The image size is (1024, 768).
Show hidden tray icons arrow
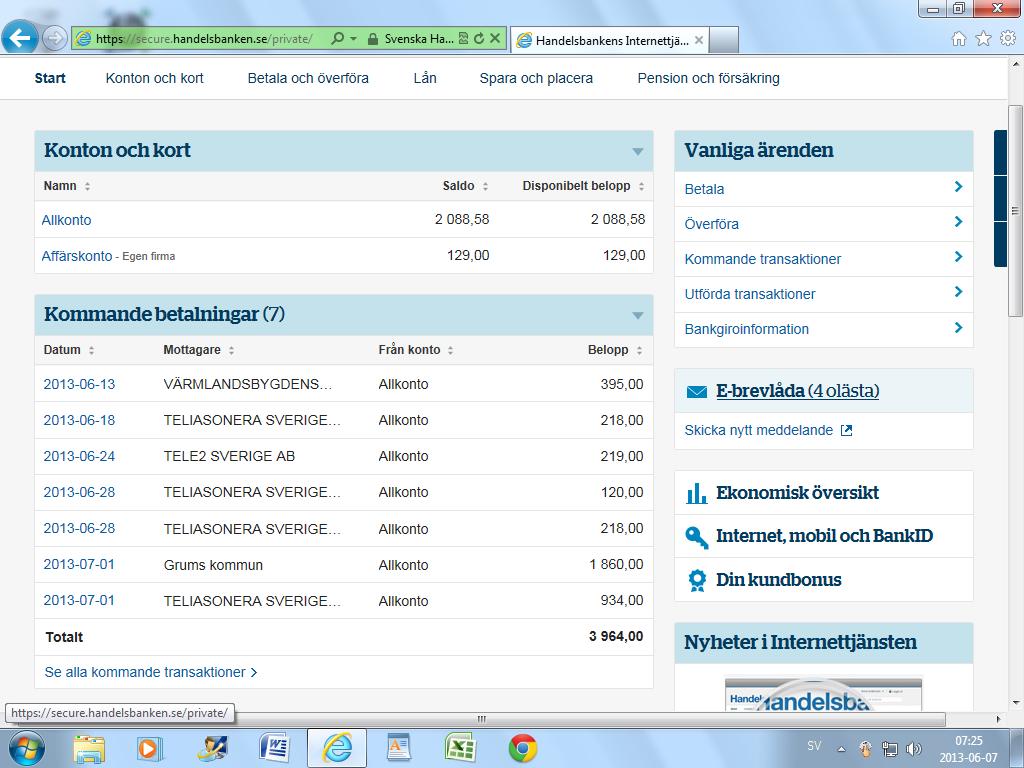(x=841, y=749)
